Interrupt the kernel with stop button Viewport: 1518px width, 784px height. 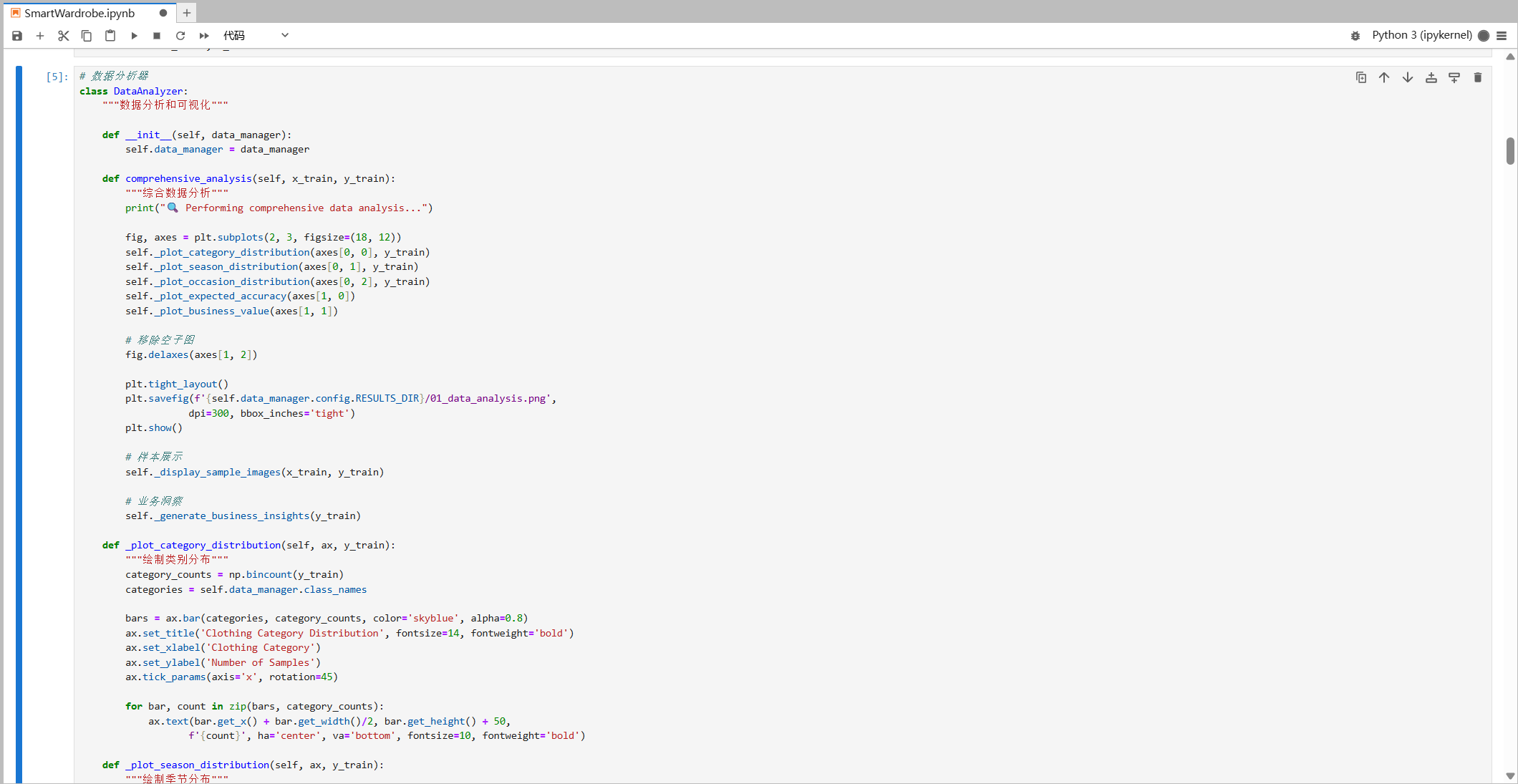click(x=157, y=36)
